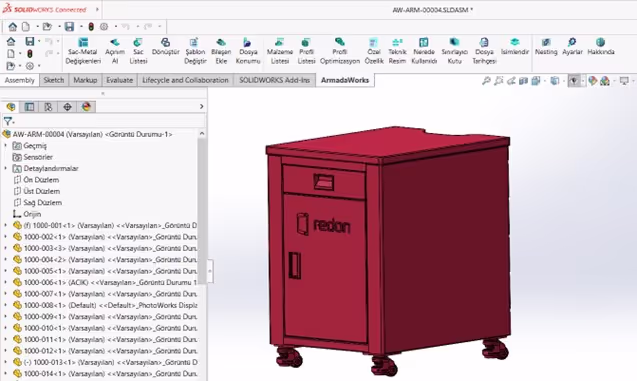Click the Home icon in quick toolbar
Screen dimensions: 637x381
(x=13, y=27)
